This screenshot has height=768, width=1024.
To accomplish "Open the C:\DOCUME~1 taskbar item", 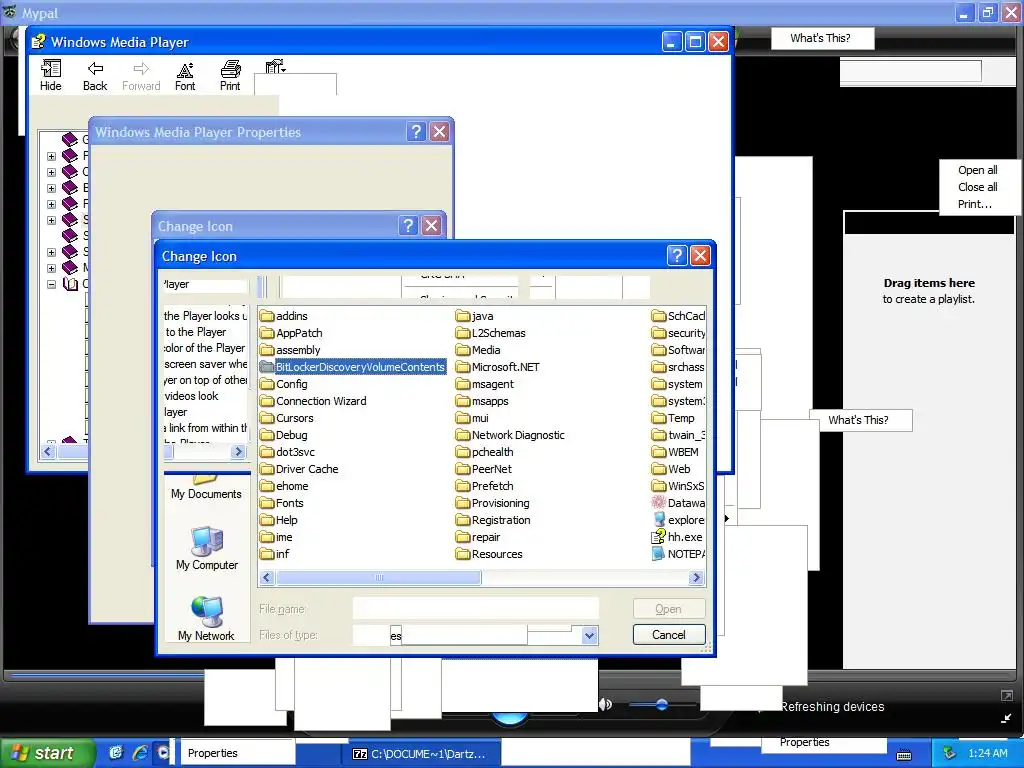I will coord(421,754).
